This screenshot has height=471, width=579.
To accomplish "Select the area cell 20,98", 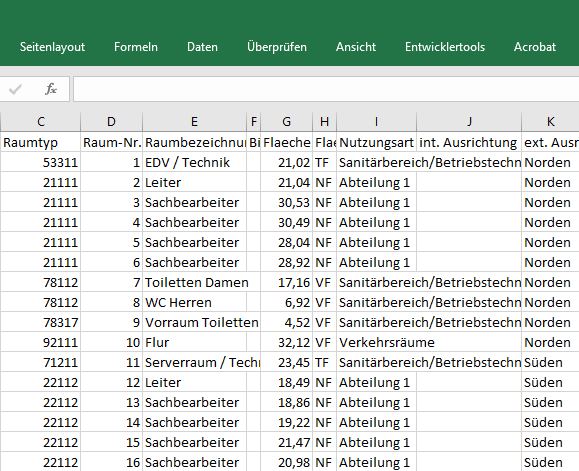I will click(x=287, y=462).
